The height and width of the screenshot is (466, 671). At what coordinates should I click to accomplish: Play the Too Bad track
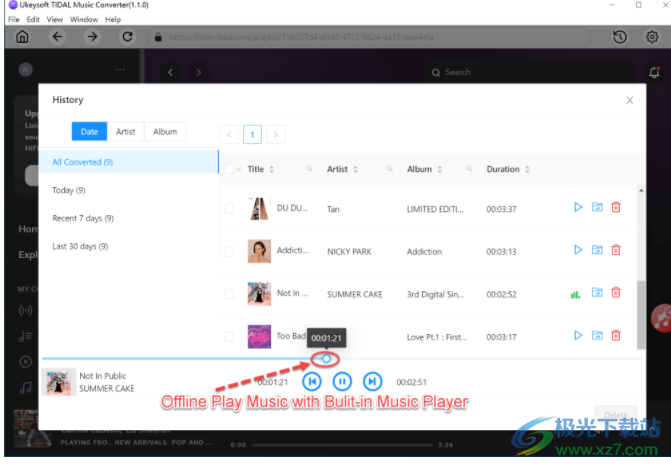point(578,335)
